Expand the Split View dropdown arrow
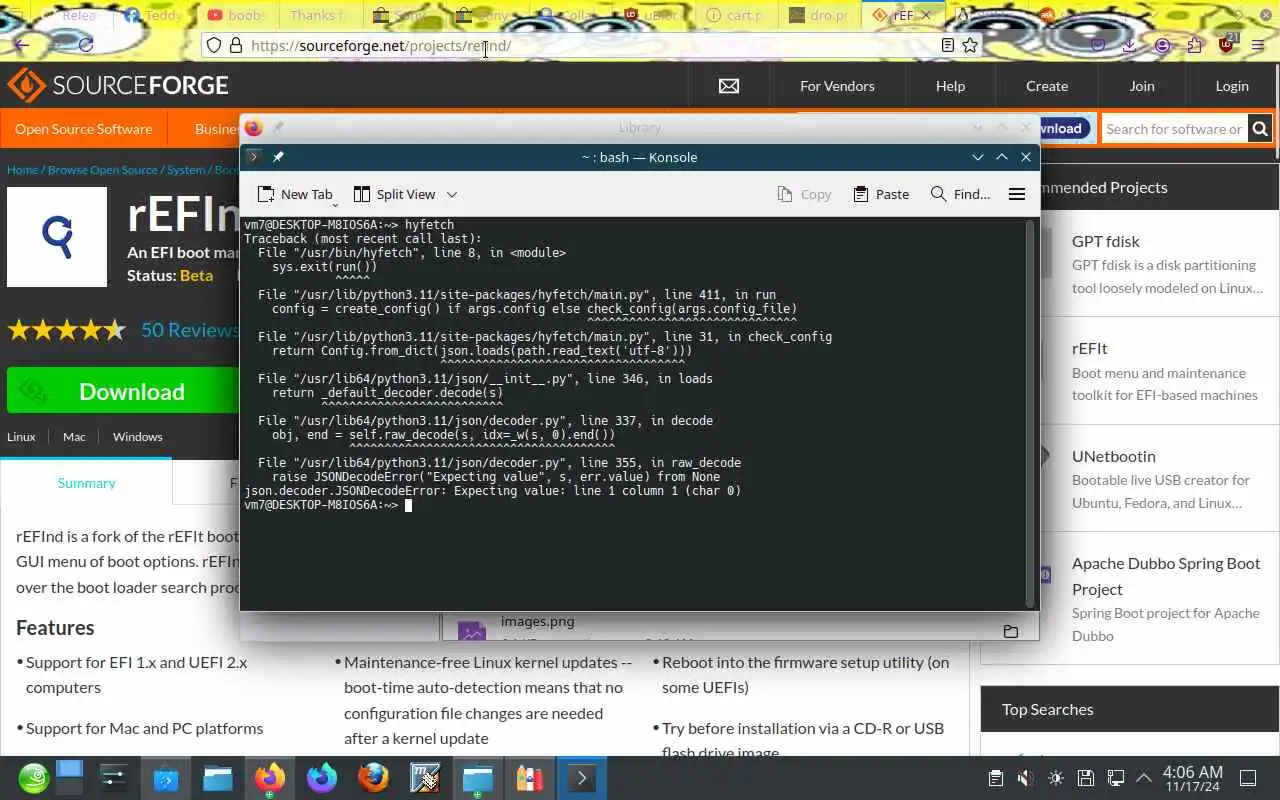Viewport: 1280px width, 800px height. (x=452, y=194)
